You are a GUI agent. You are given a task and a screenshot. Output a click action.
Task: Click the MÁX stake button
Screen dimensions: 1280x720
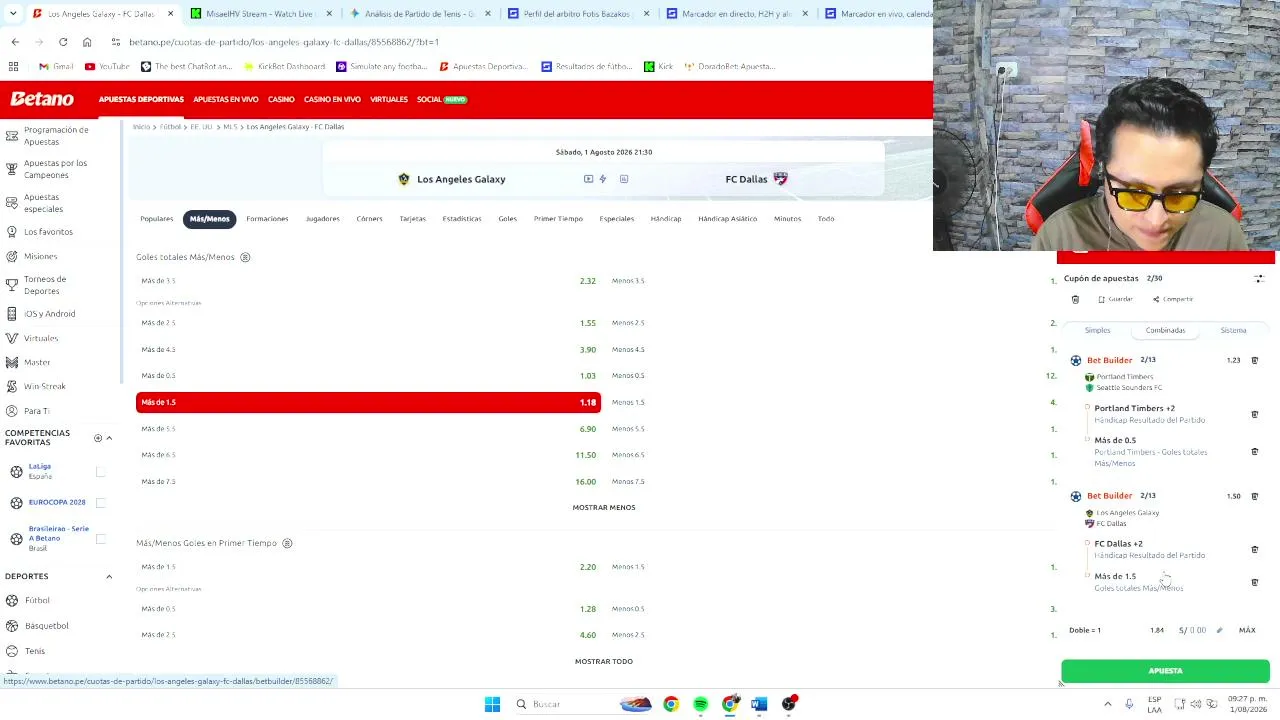pyautogui.click(x=1247, y=630)
